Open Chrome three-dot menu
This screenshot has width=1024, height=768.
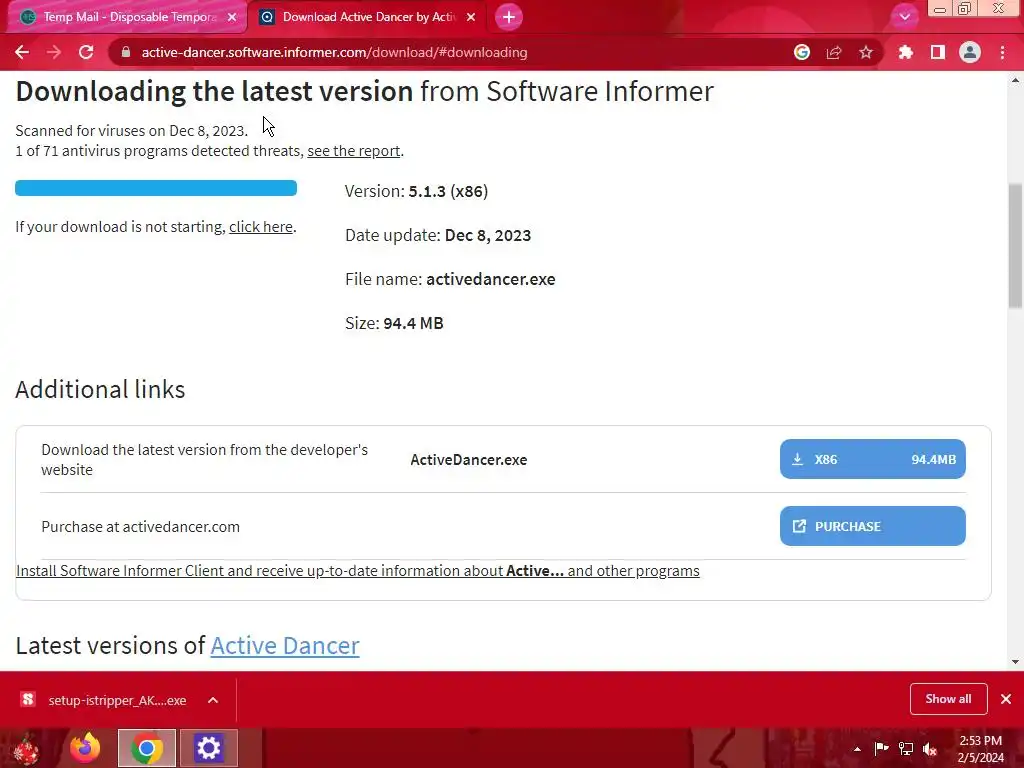pyautogui.click(x=1002, y=52)
